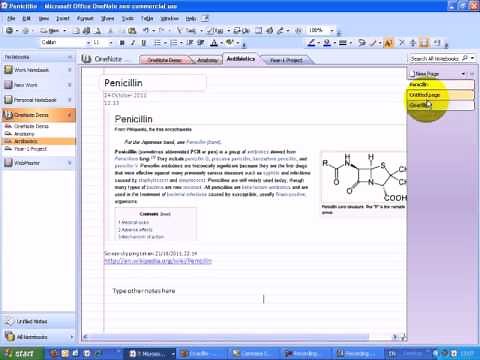Click the increase indent icon
480x360 pixels.
pyautogui.click(x=201, y=43)
